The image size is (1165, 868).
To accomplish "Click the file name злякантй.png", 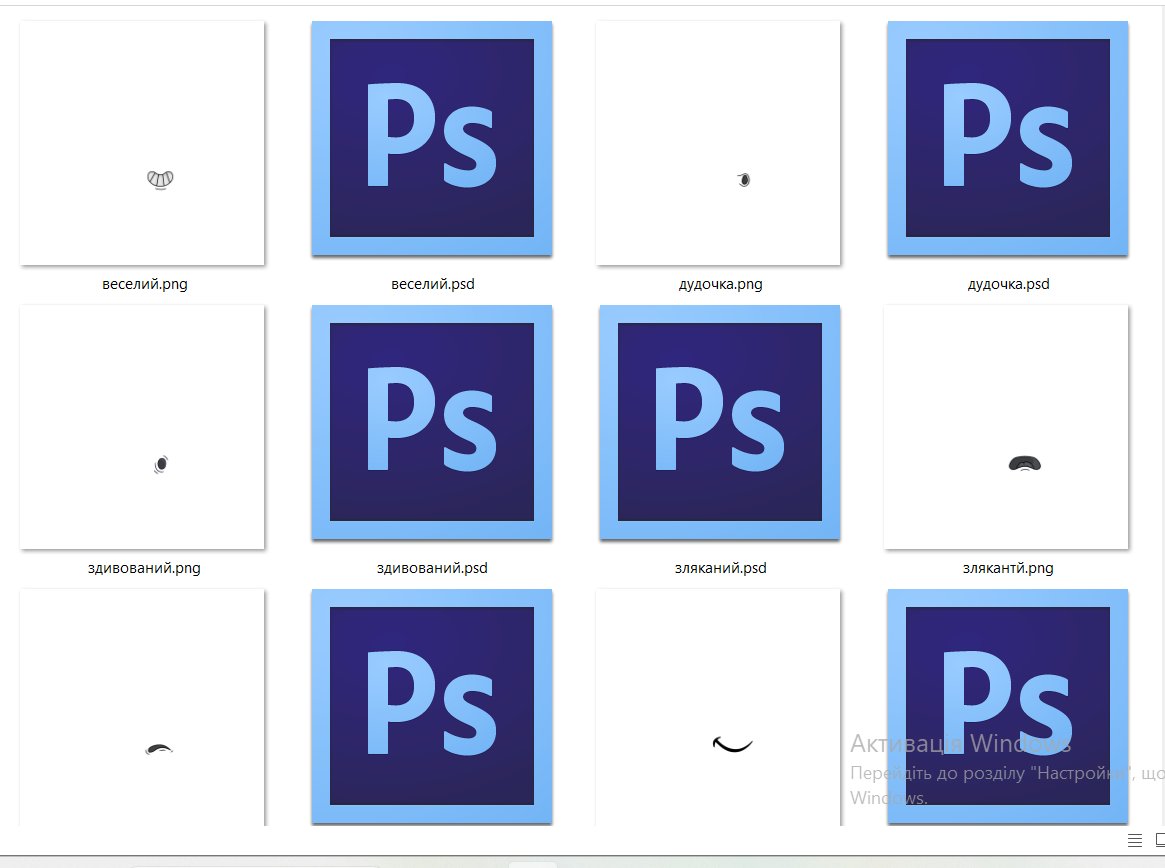I will point(1008,568).
